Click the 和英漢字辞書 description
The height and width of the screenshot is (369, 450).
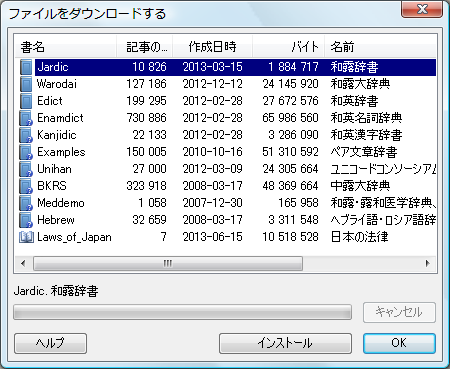click(x=366, y=135)
